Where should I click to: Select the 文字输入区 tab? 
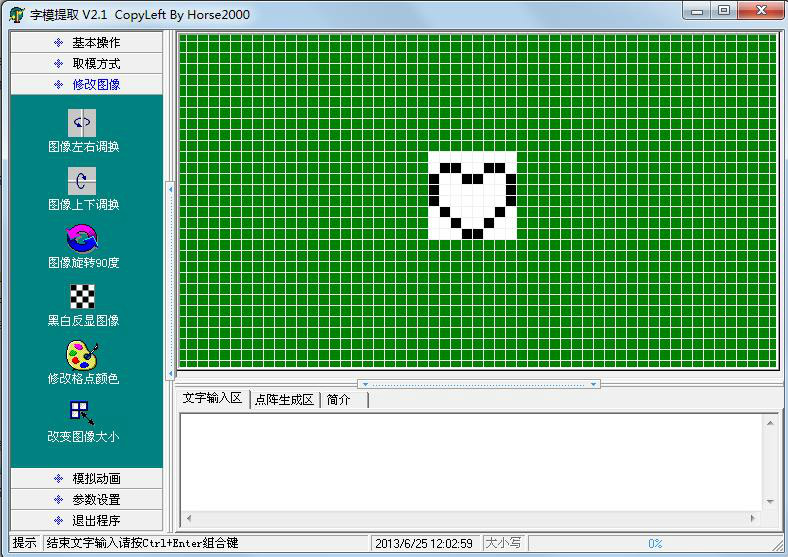[x=212, y=398]
